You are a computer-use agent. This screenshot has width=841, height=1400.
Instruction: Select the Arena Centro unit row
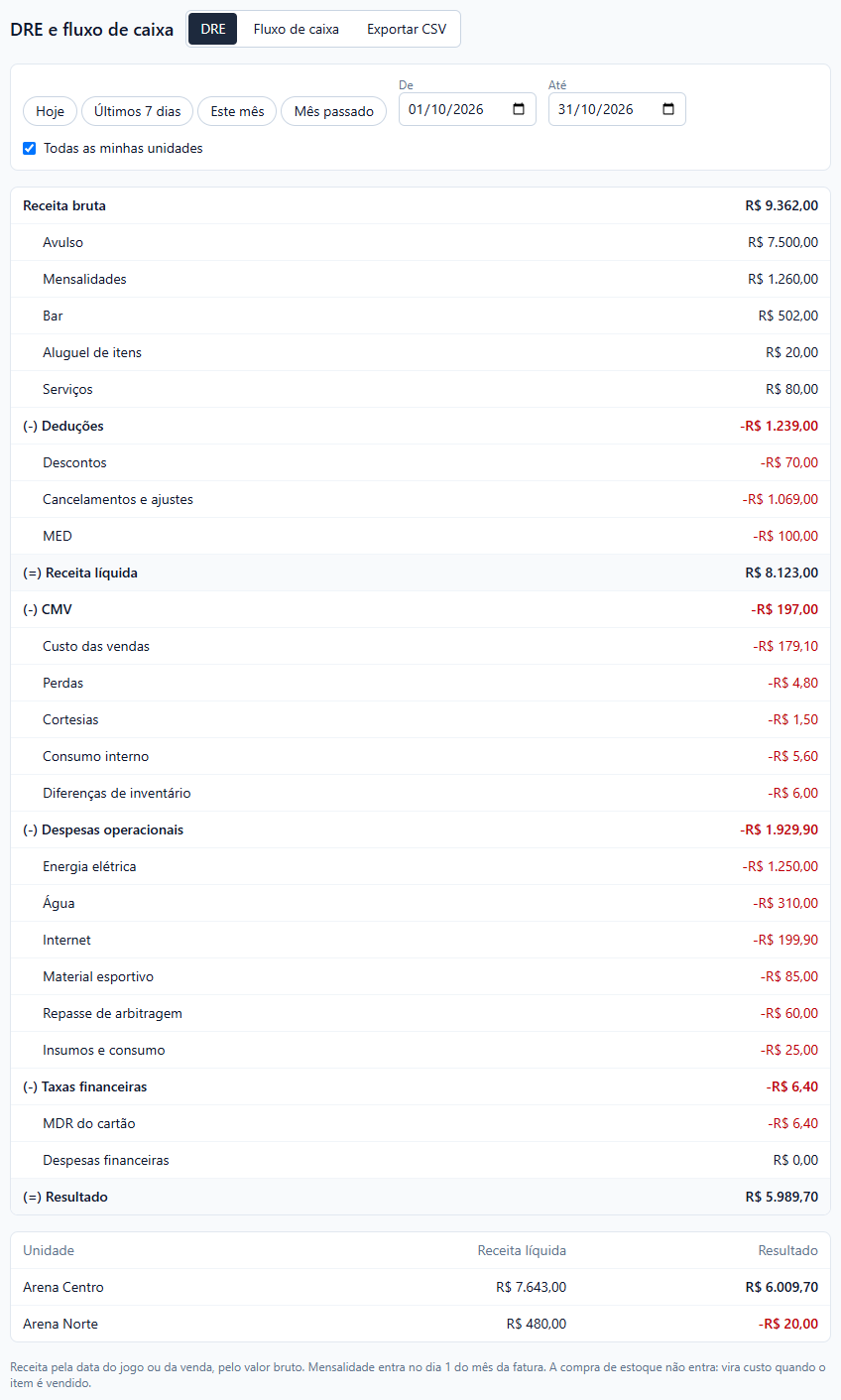coord(420,1288)
